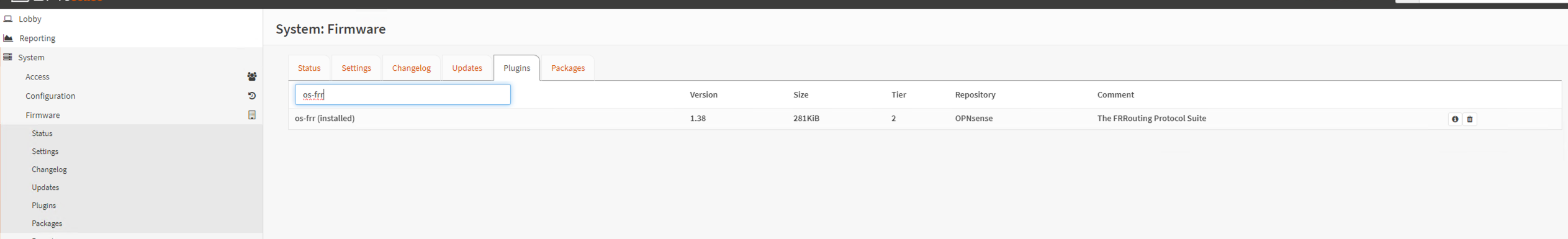1568x239 pixels.
Task: Click the plugin search field containing os-frr
Action: tap(403, 95)
